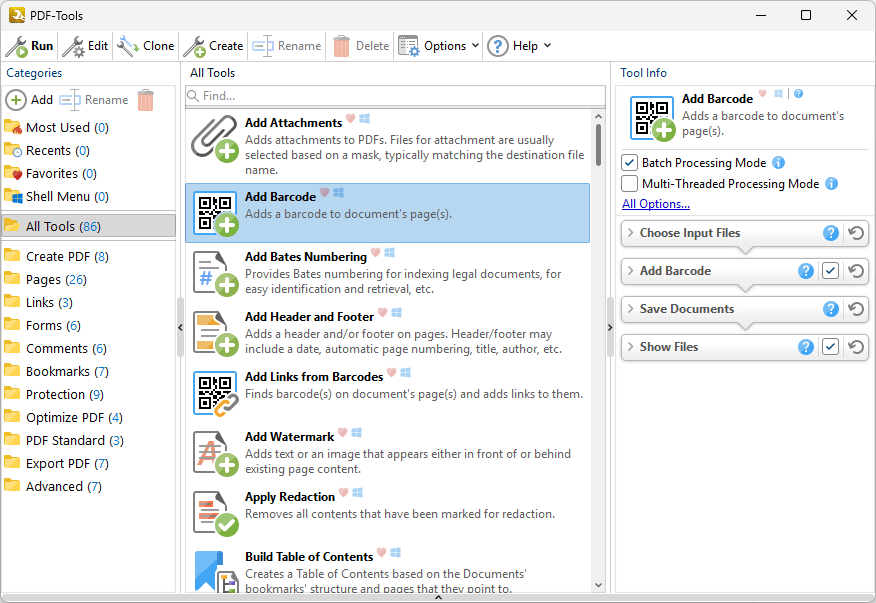The height and width of the screenshot is (603, 876).
Task: Click the Clone tool icon
Action: (128, 46)
